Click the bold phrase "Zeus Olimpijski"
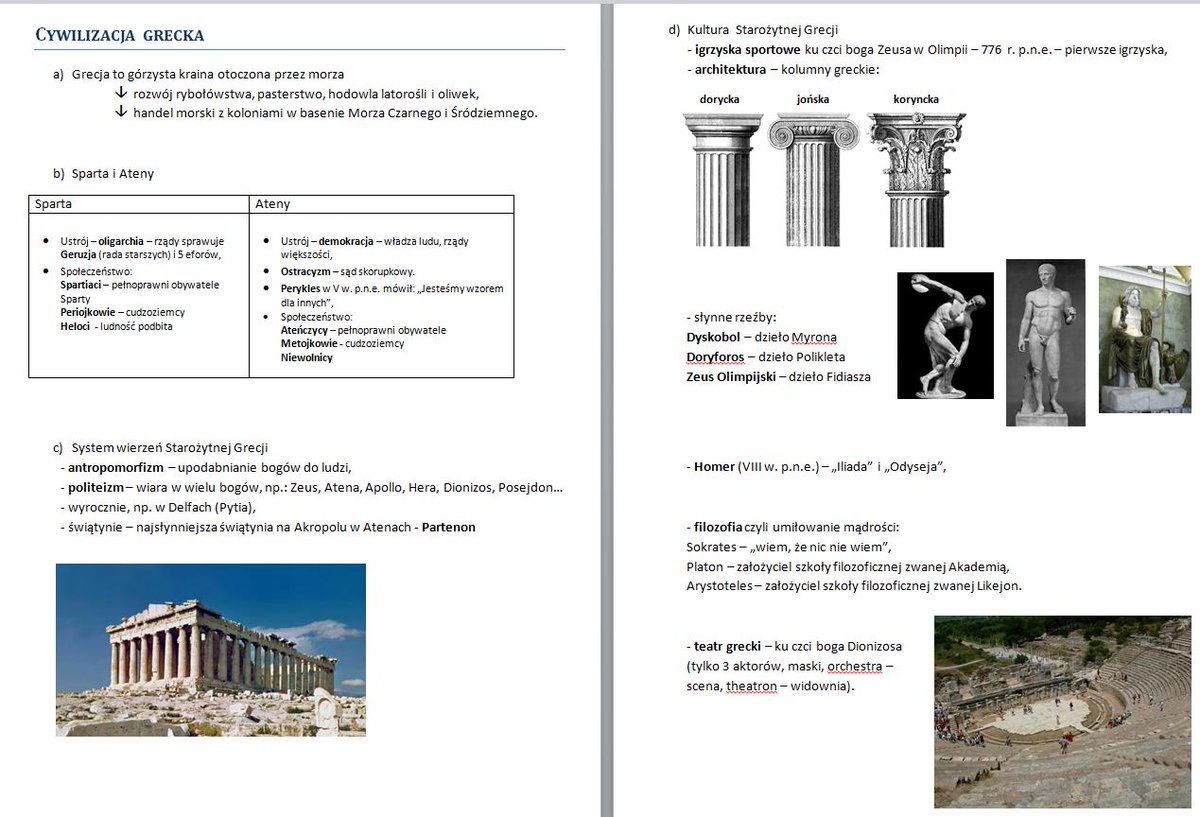 729,377
